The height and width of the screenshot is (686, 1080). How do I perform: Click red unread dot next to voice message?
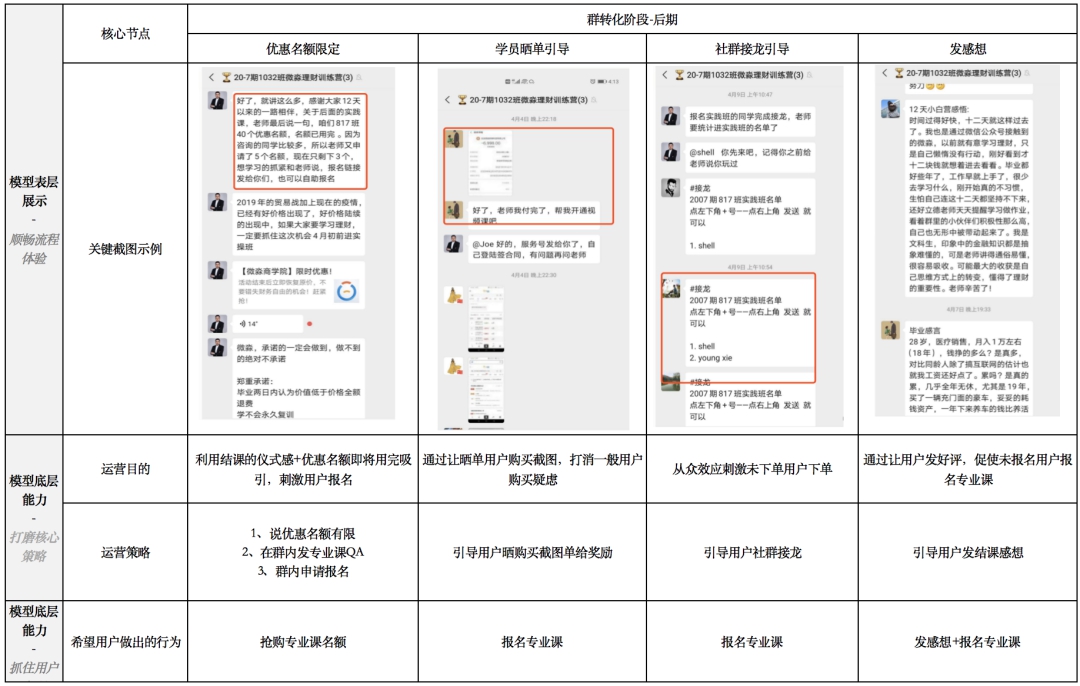[309, 324]
